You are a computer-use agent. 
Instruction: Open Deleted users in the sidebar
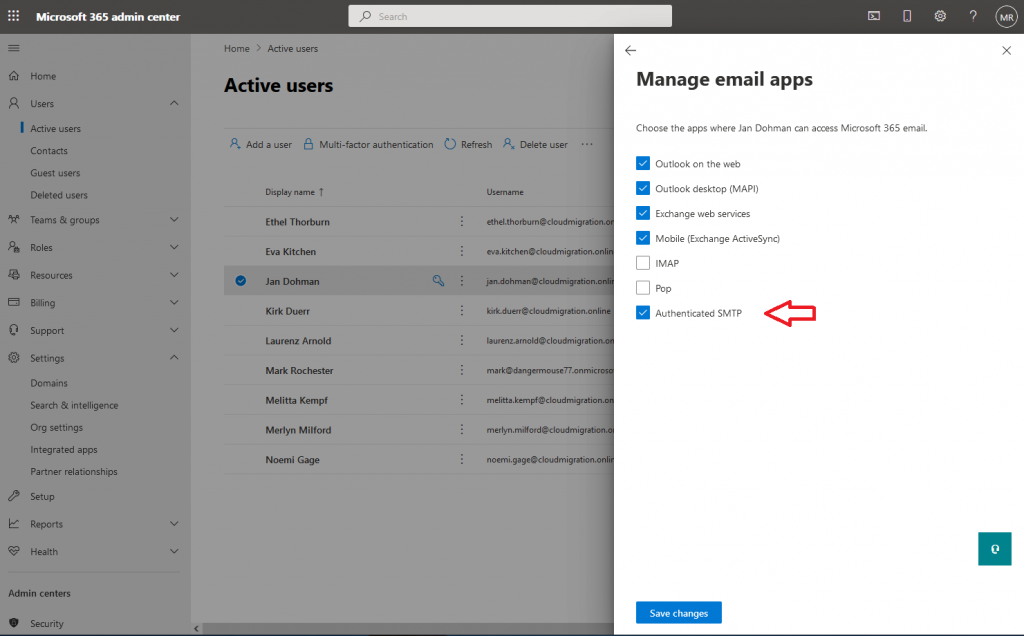tap(59, 195)
